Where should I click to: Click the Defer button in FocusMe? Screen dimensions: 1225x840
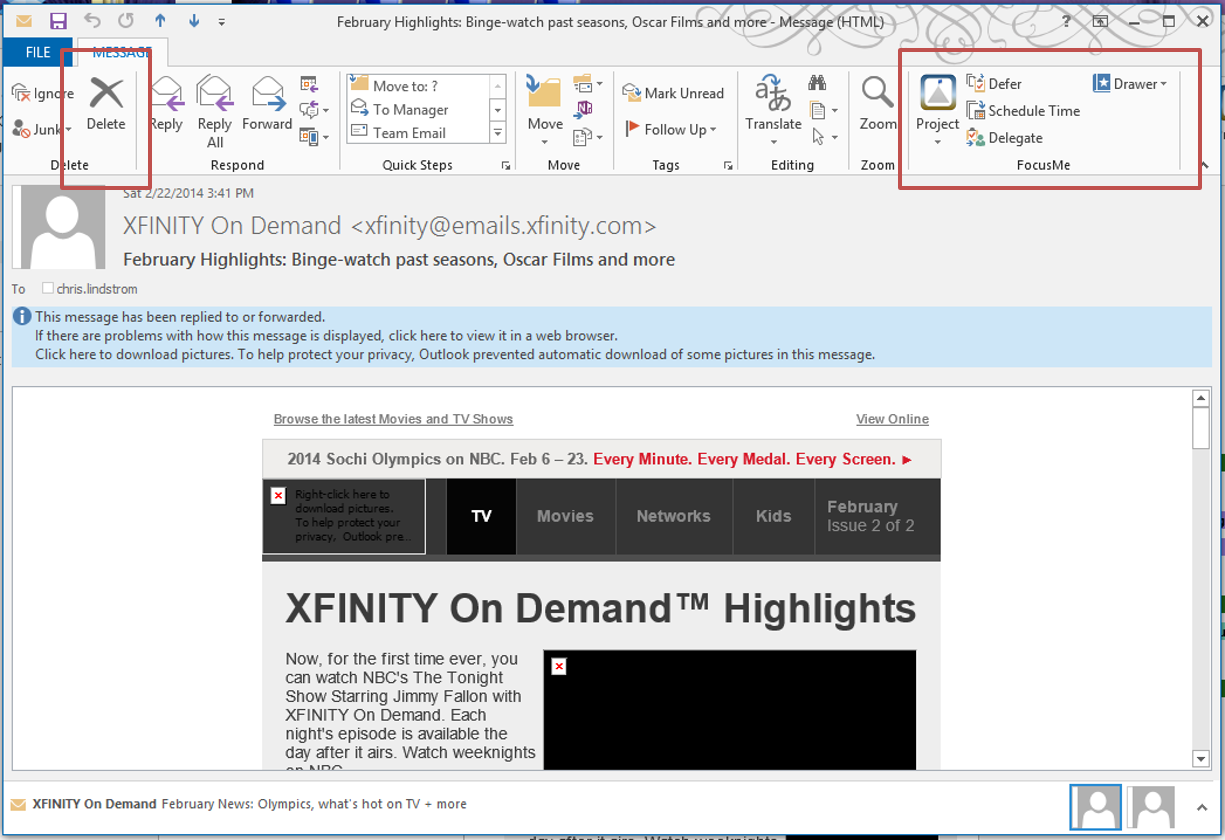pos(994,84)
